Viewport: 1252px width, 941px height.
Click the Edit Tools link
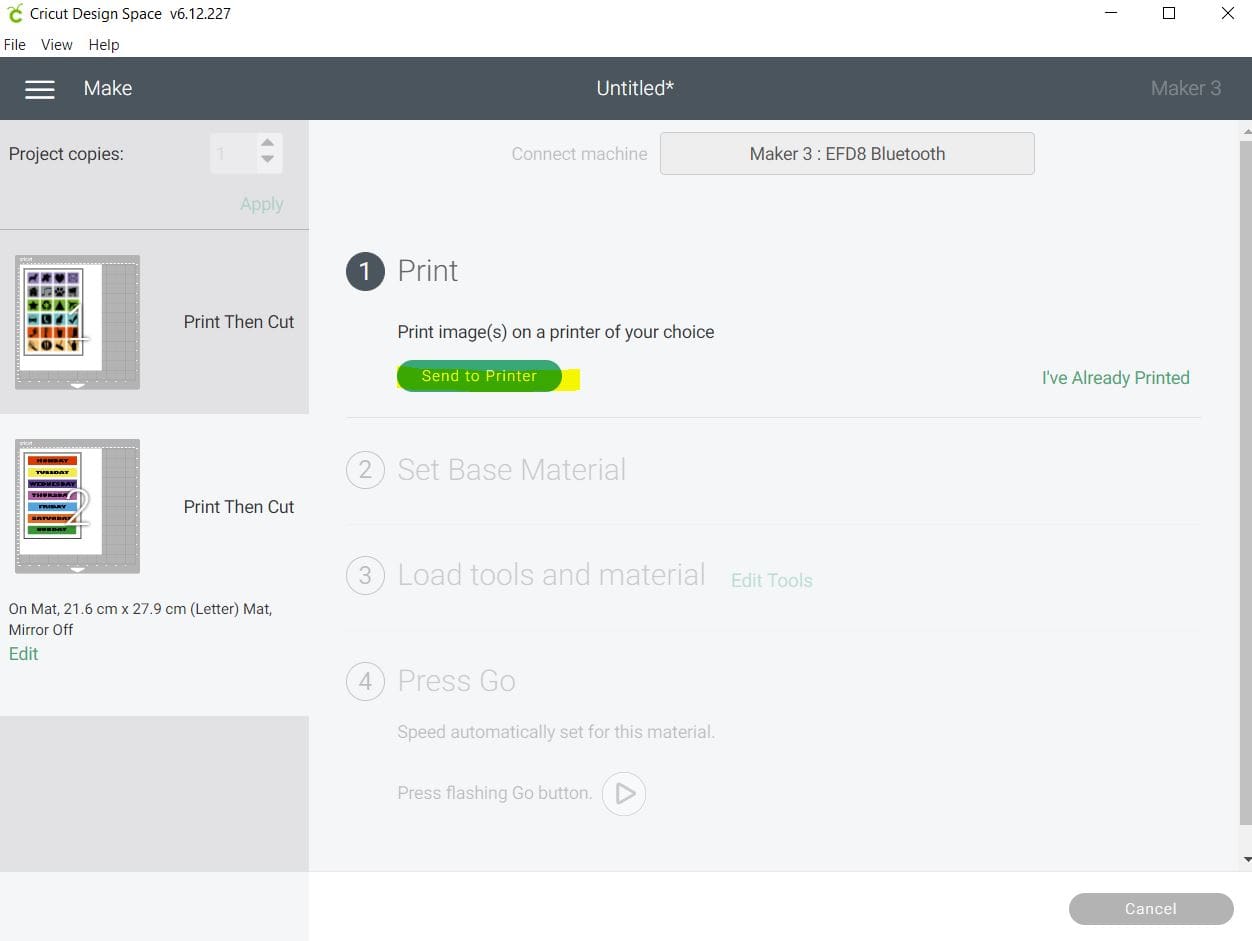coord(772,581)
